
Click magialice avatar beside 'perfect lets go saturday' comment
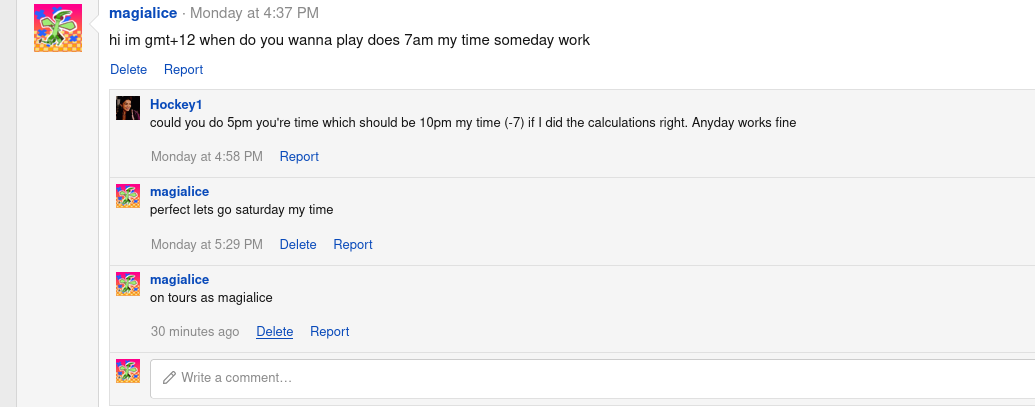pyautogui.click(x=128, y=196)
